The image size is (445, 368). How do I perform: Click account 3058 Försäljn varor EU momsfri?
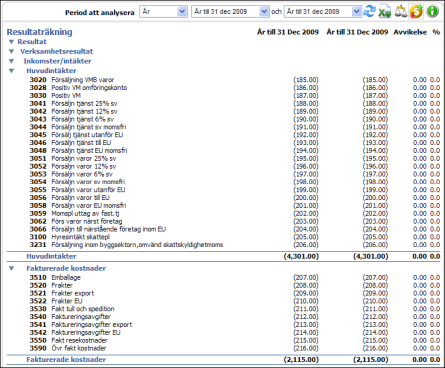[x=78, y=206]
